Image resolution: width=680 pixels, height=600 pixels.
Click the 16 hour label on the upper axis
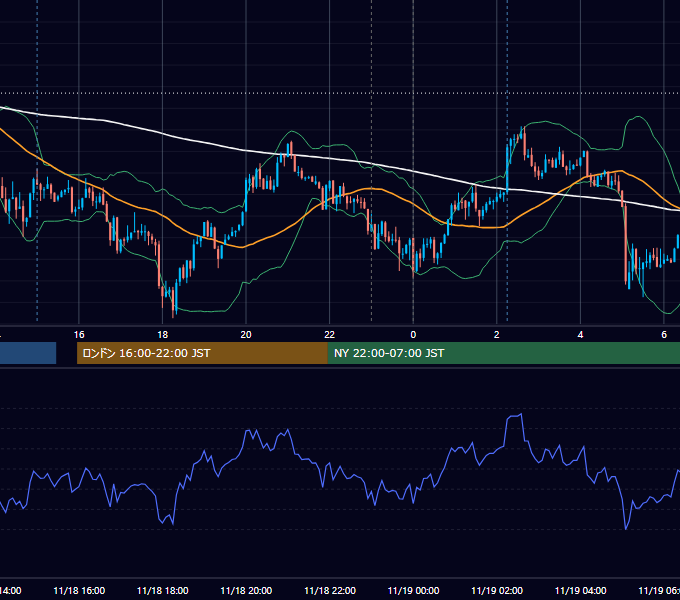point(79,335)
